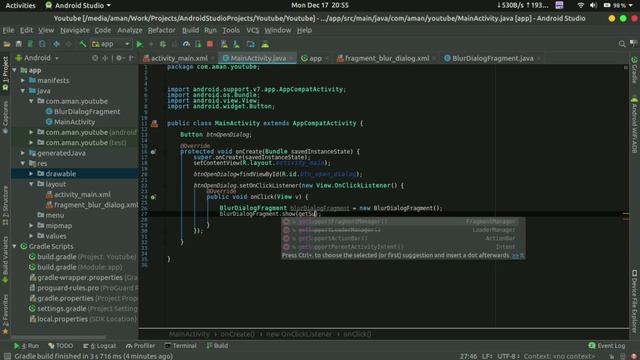
Task: Click the hide Project panel icon
Action: point(131,58)
